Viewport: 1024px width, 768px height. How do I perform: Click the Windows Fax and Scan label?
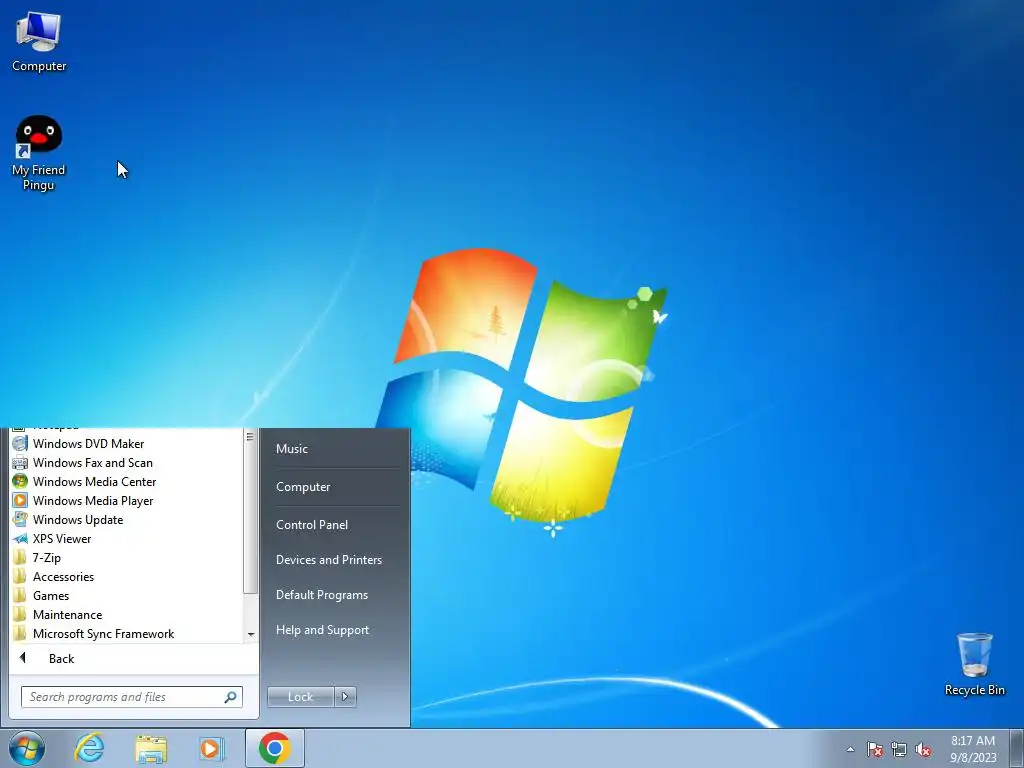pos(93,462)
